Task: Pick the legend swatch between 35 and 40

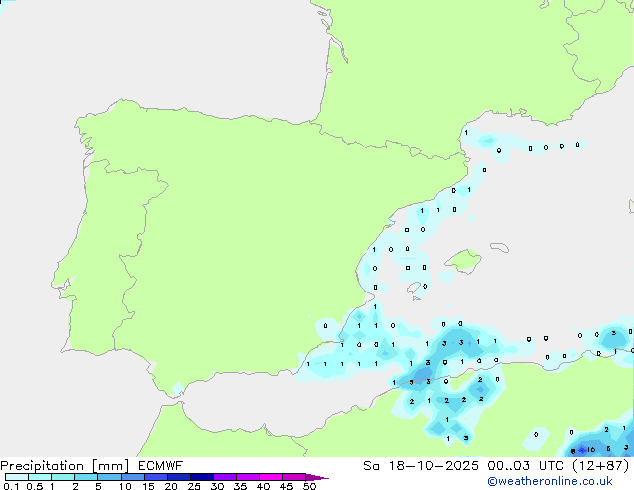Action: click(x=248, y=477)
